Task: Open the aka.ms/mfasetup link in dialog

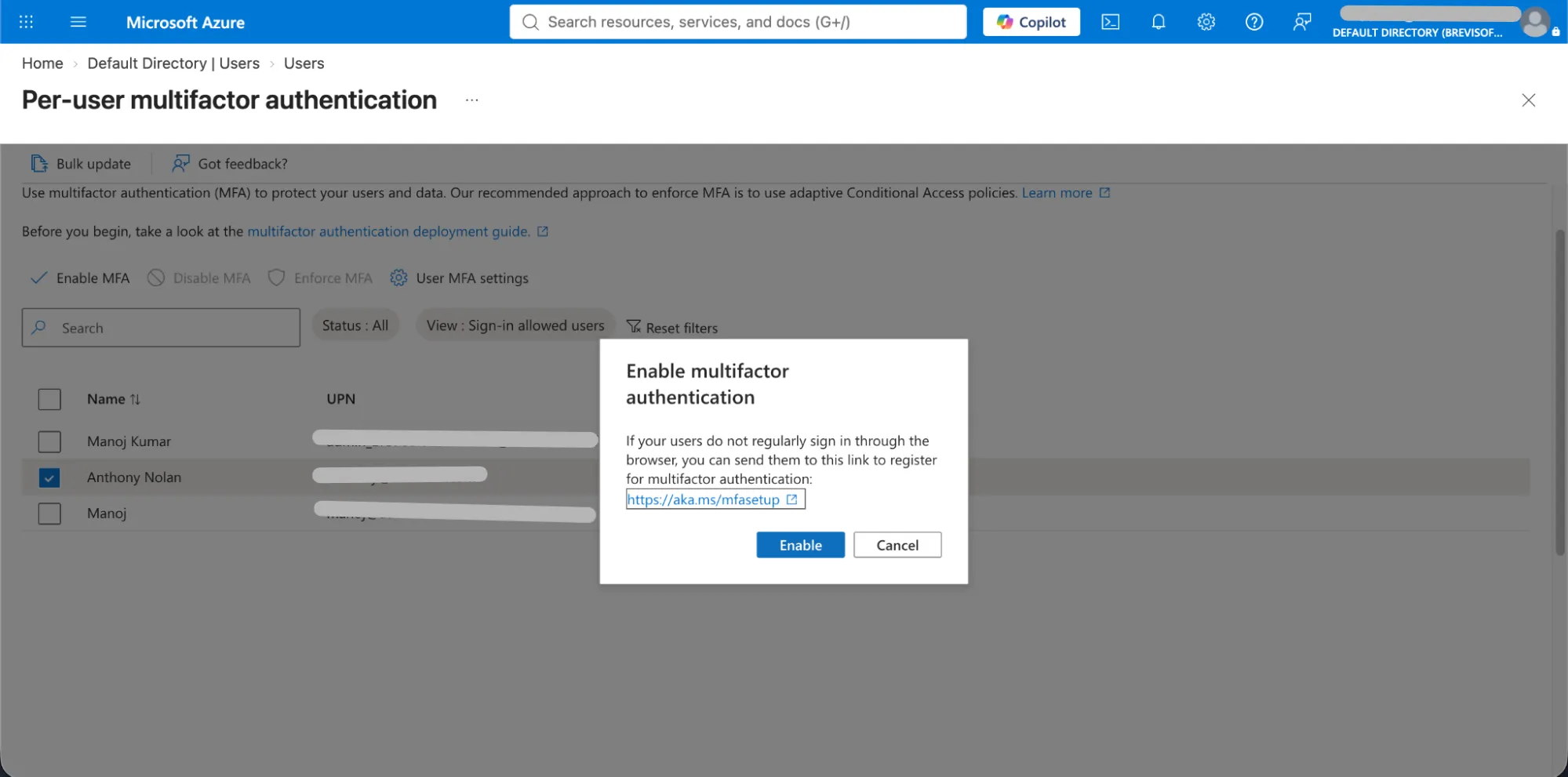Action: [x=703, y=499]
